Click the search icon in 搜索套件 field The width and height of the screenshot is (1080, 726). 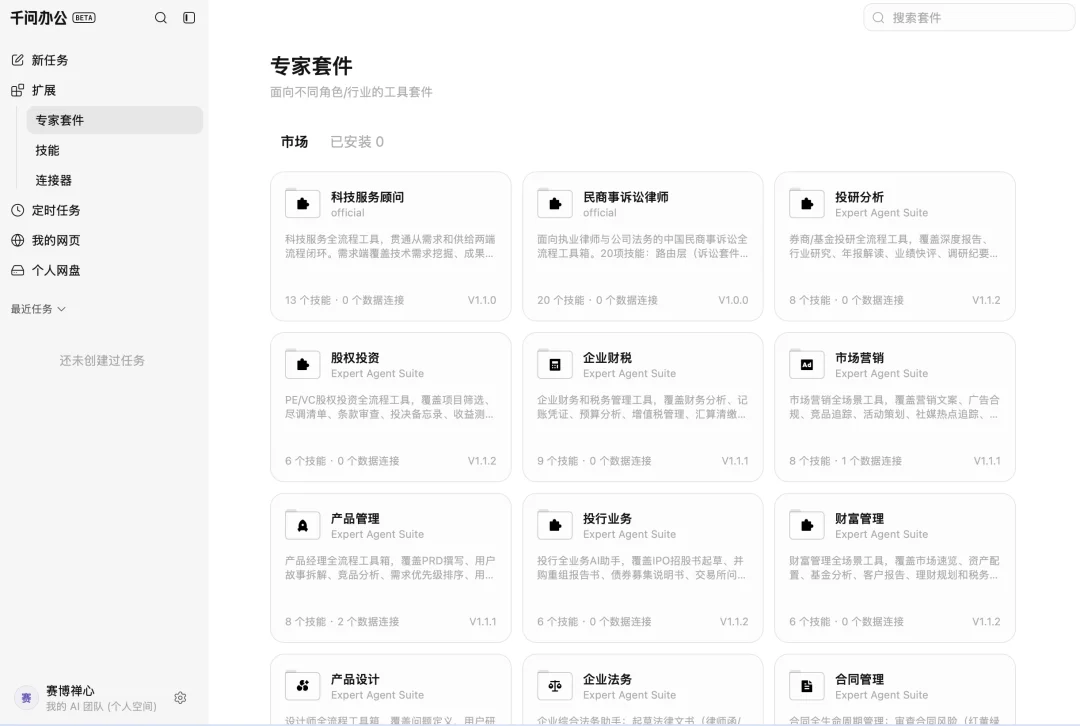878,18
